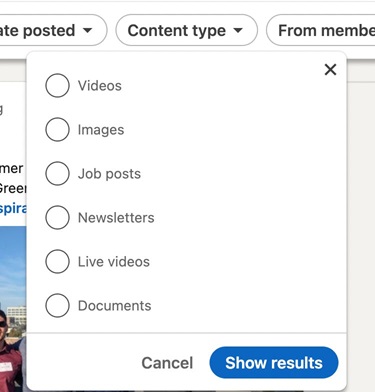Click the Date posted dropdown arrow
Viewport: 375px width, 392px height.
pos(87,31)
